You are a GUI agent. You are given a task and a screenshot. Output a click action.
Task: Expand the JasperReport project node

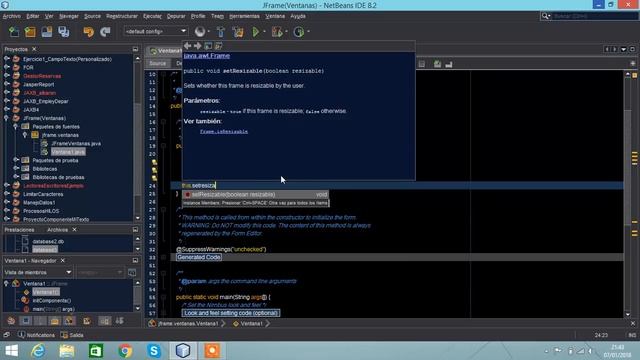[7, 84]
